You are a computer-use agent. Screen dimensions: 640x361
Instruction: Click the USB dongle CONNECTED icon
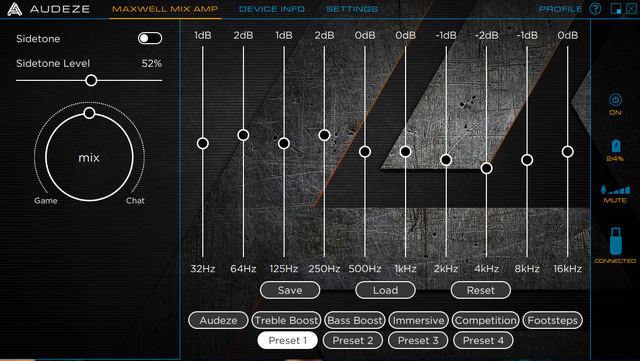click(x=616, y=241)
